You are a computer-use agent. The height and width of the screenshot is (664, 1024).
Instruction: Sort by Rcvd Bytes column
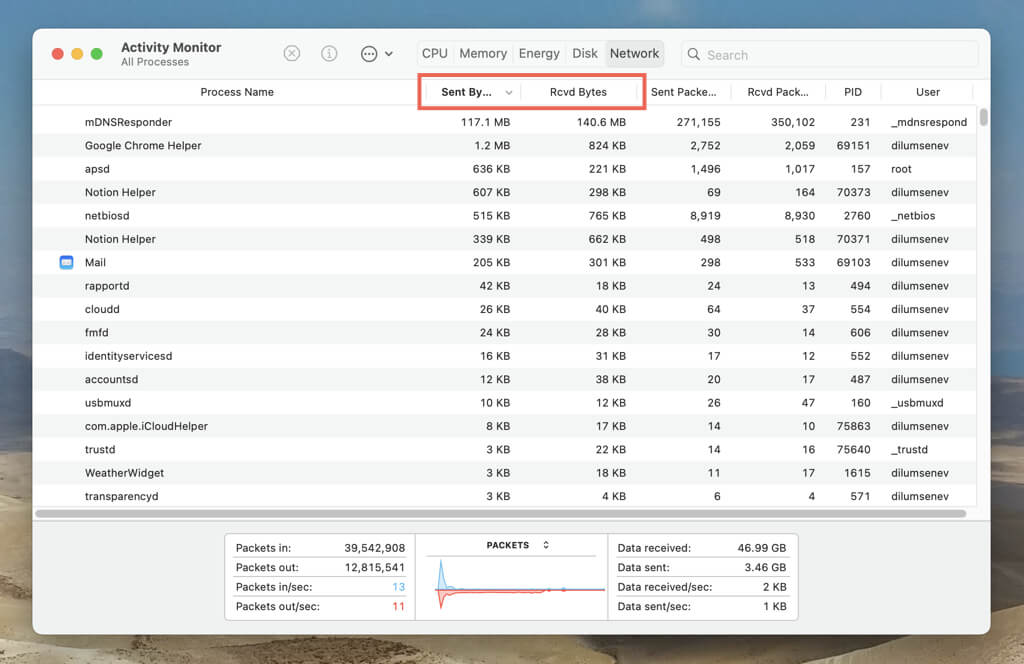click(x=578, y=92)
